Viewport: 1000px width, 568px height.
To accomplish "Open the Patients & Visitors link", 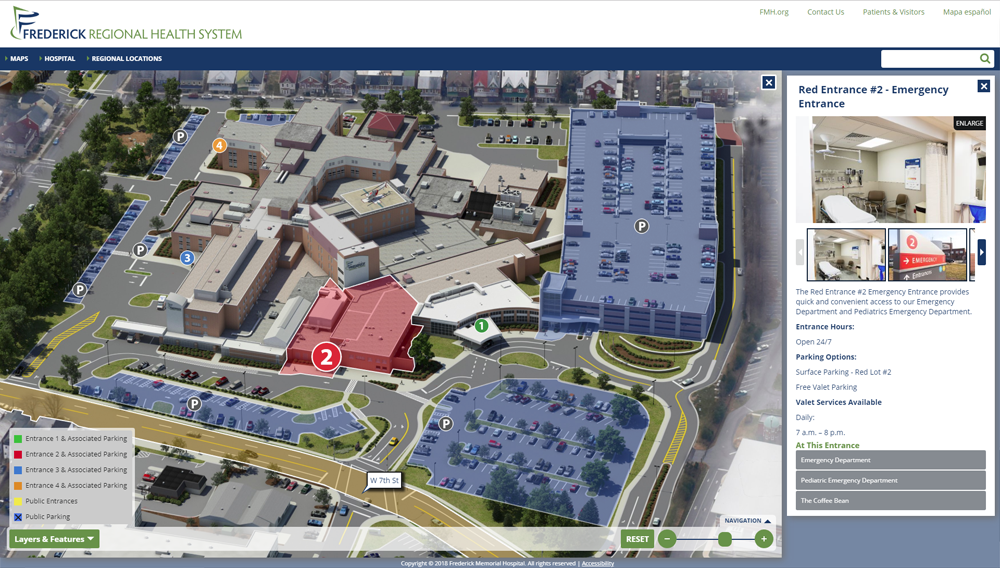I will (893, 12).
